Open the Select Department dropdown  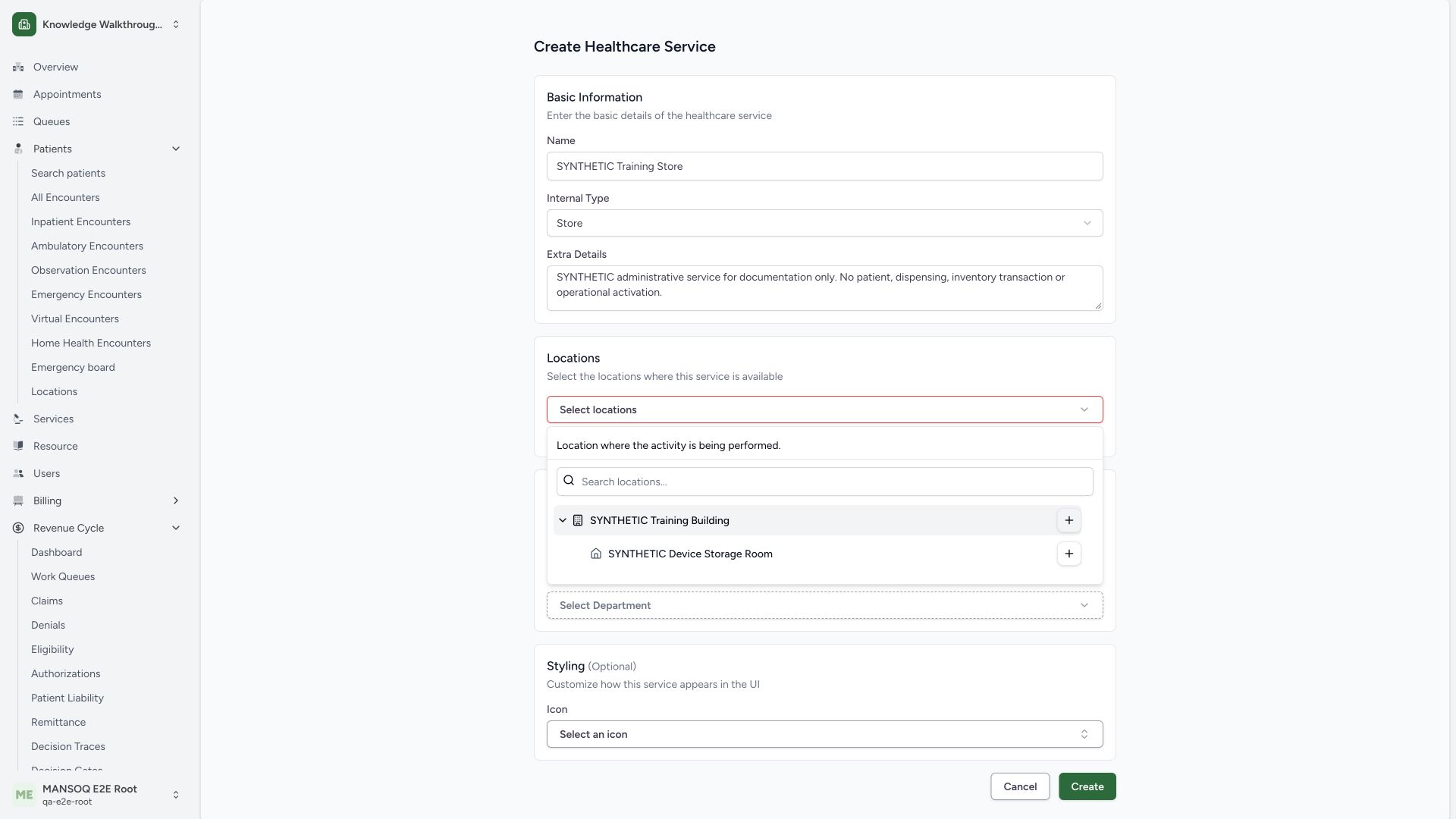click(824, 605)
